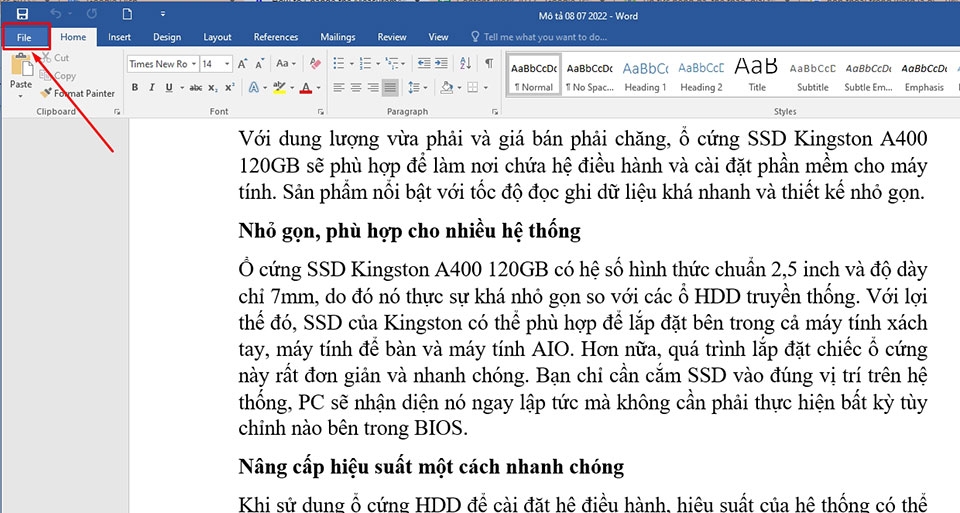Image resolution: width=960 pixels, height=513 pixels.
Task: Click the Sort A-Z icon
Action: tap(465, 63)
